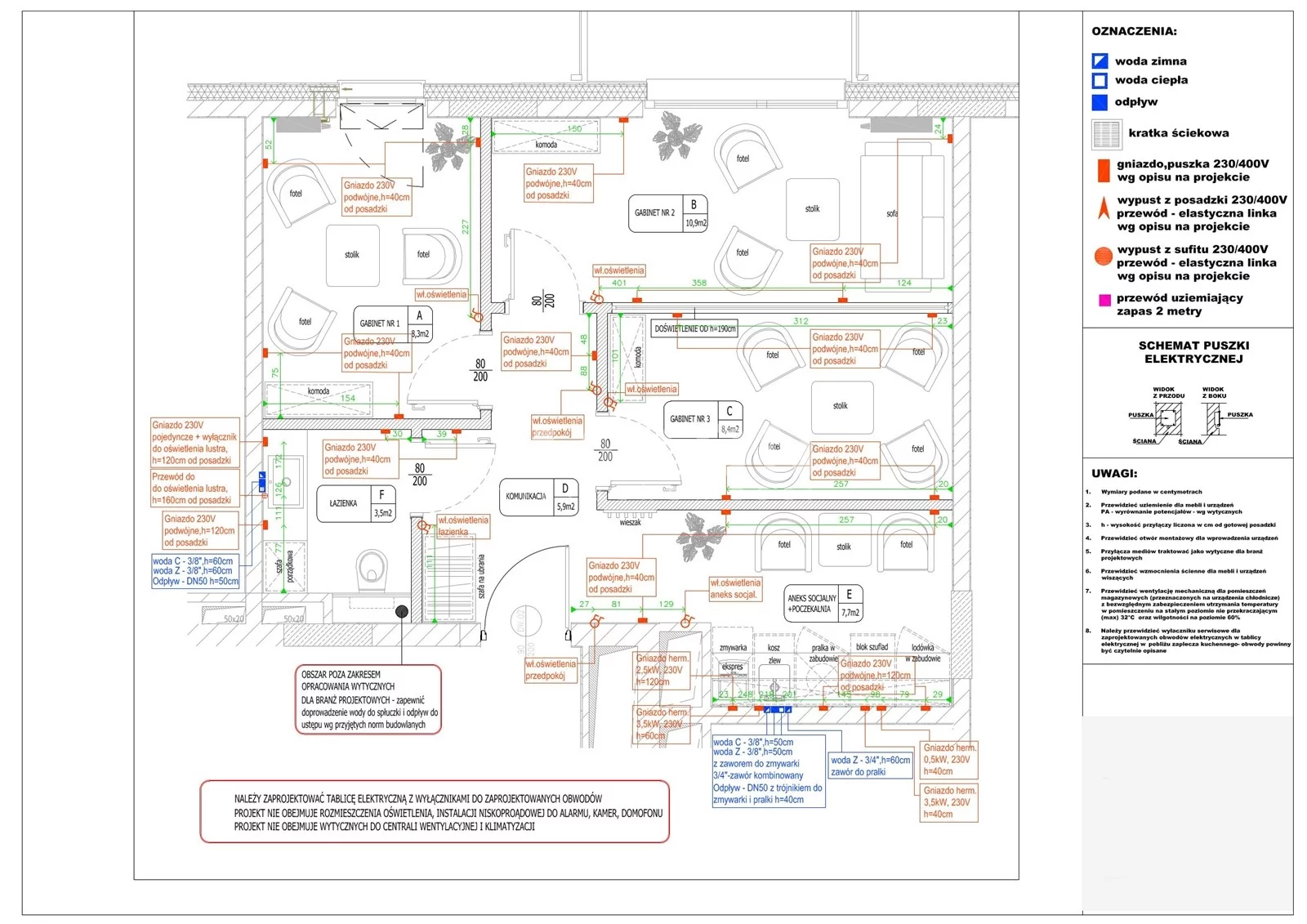Screen dimensions: 1307x924
Task: Click the UWAGI heading
Action: 1114,473
